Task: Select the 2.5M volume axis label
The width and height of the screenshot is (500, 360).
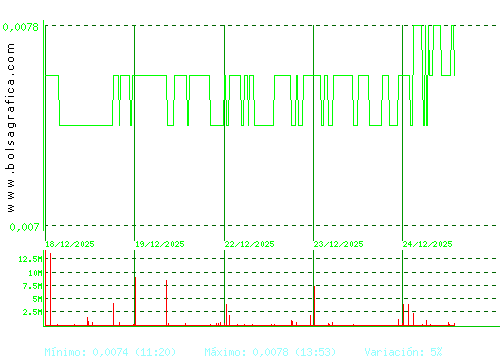Action: pos(33,312)
